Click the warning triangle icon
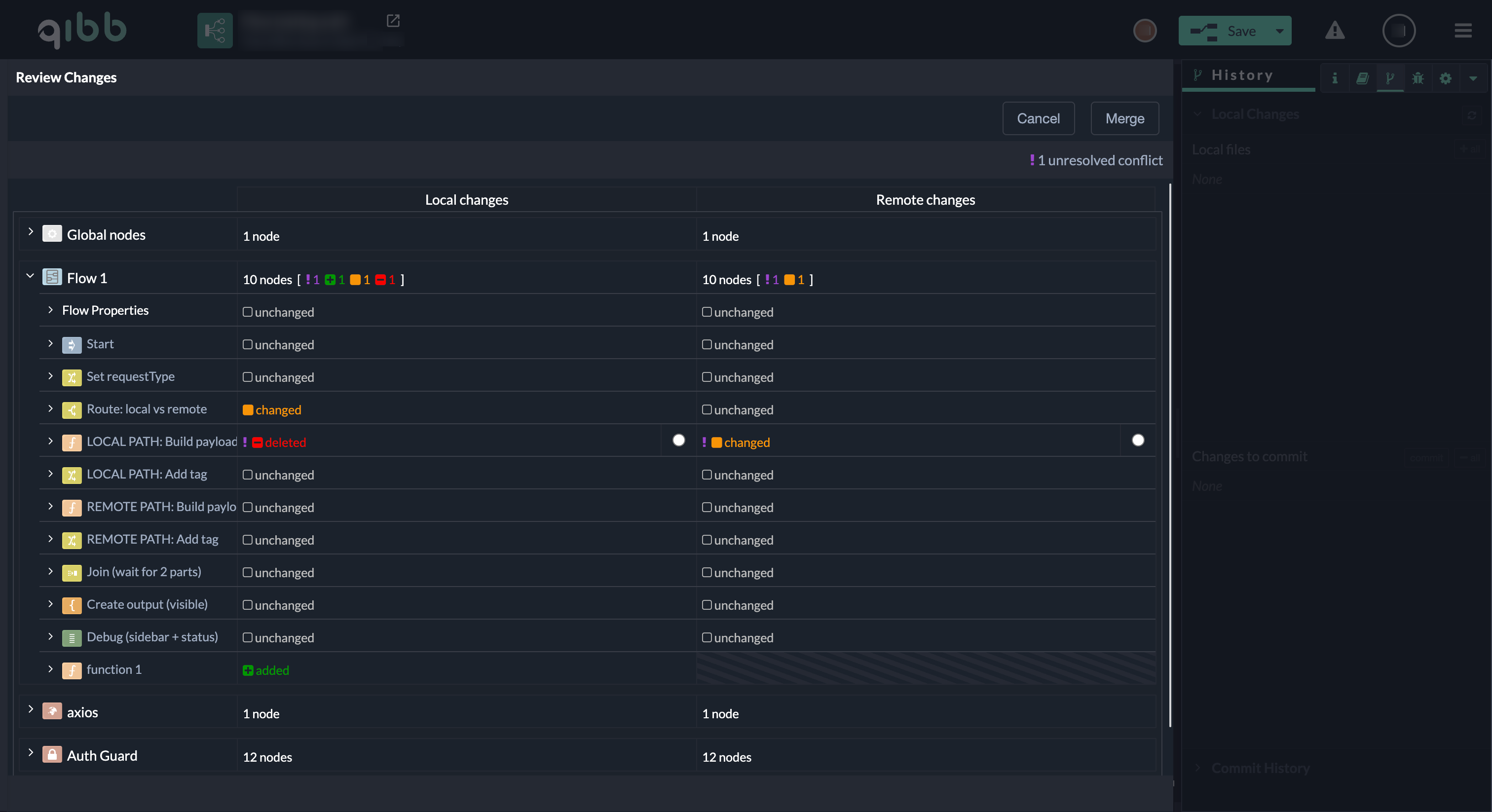Image resolution: width=1492 pixels, height=812 pixels. pos(1335,31)
